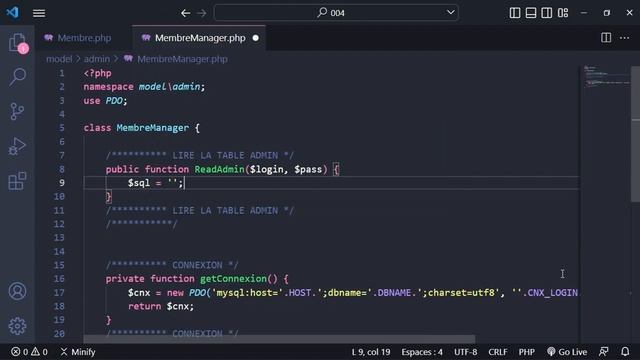Open the Accounts menu icon

tap(17, 291)
